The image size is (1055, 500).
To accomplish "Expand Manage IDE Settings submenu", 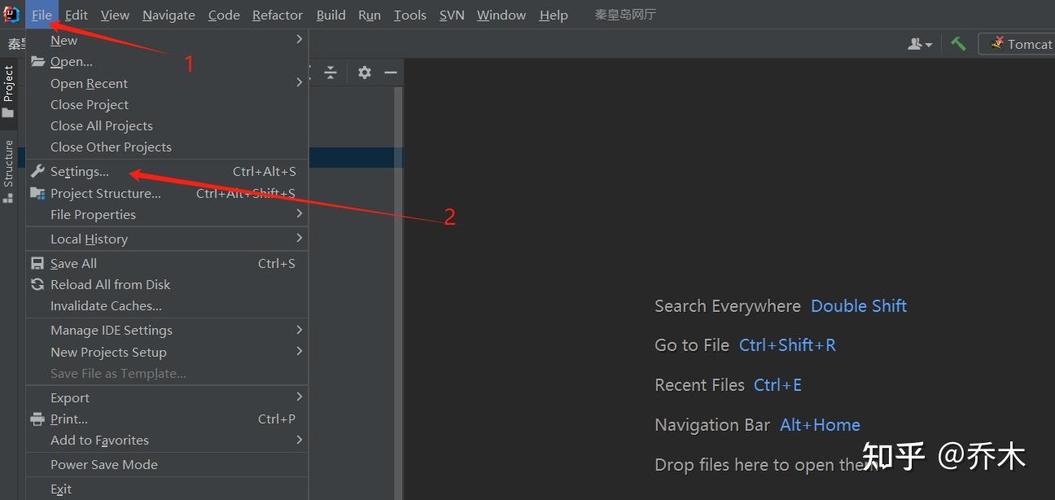I will (167, 330).
